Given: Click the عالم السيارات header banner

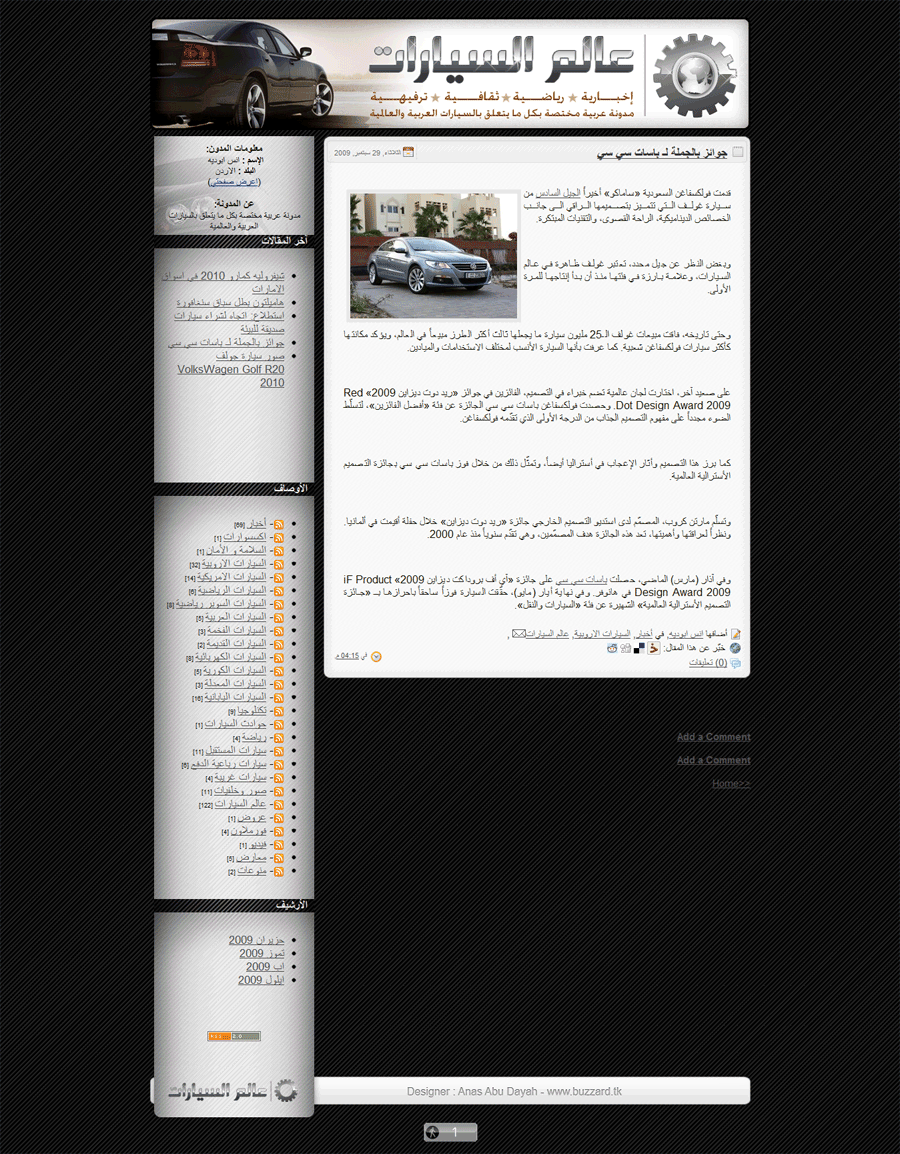Looking at the screenshot, I should (450, 74).
